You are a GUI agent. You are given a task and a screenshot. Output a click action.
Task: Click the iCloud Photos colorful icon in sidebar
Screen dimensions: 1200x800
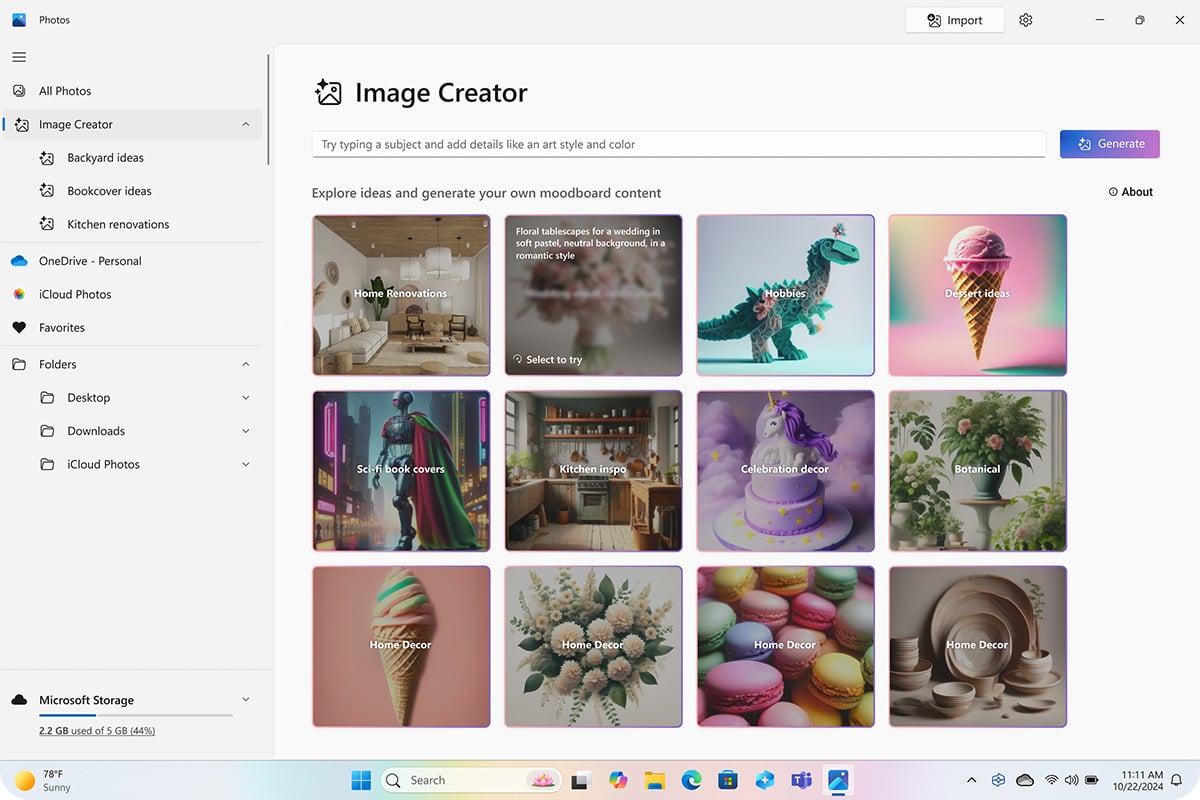point(19,294)
